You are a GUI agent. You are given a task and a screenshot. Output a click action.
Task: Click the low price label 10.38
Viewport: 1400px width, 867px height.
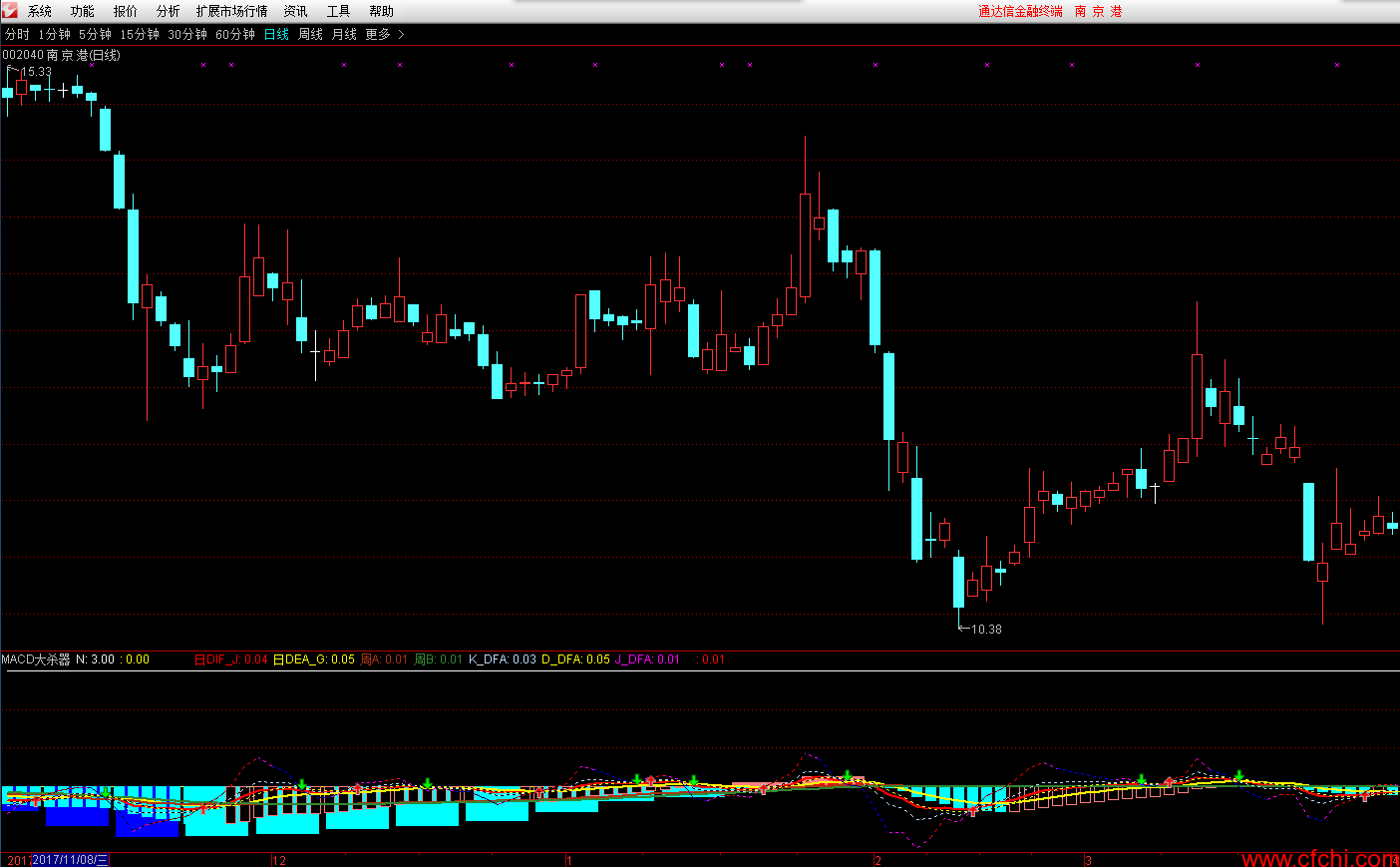986,629
